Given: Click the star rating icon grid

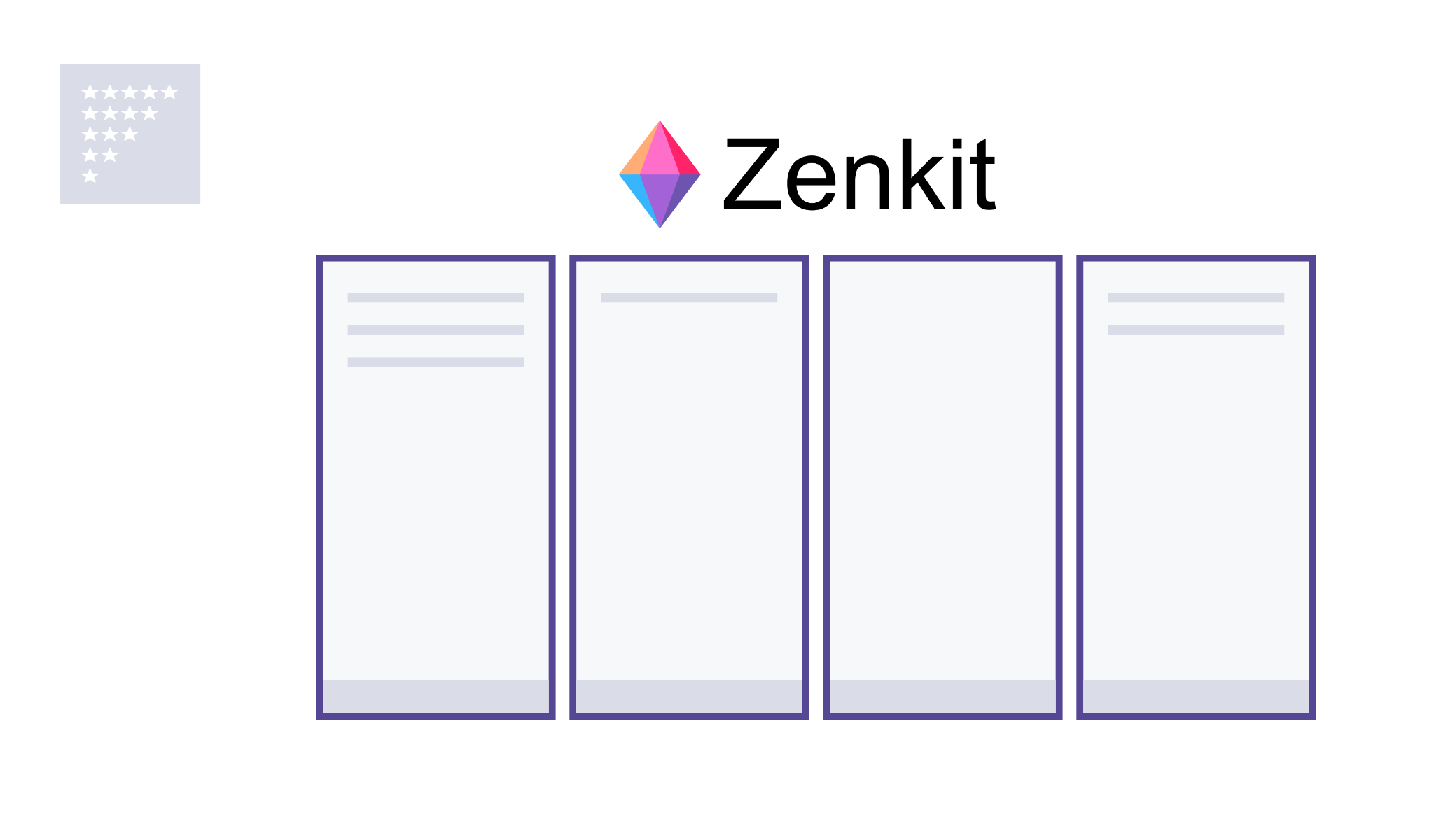Looking at the screenshot, I should (x=130, y=134).
